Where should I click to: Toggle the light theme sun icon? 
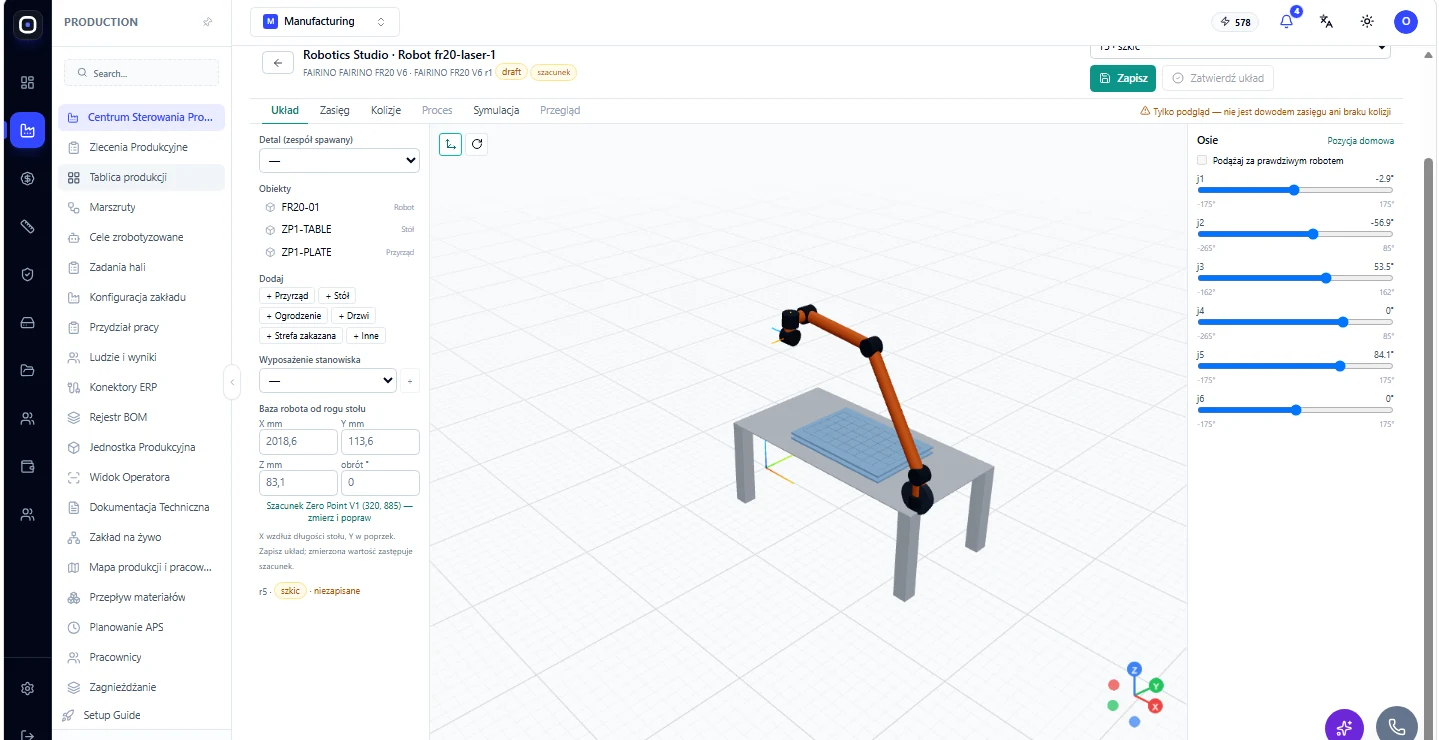pyautogui.click(x=1367, y=21)
